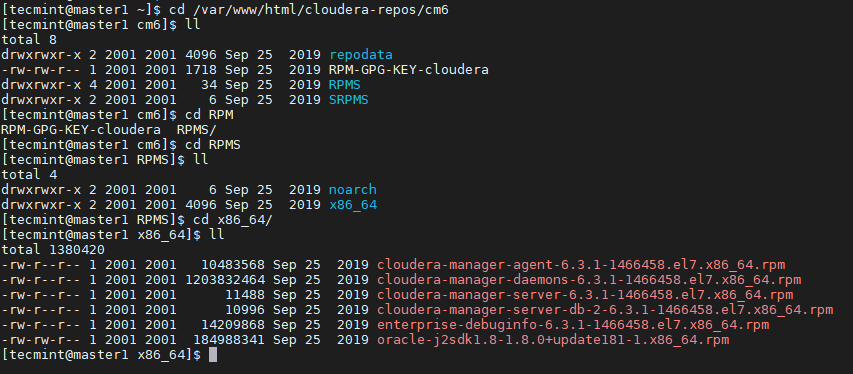853x374 pixels.
Task: Click permissions of the oracle-j2sdk row
Action: (x=41, y=340)
